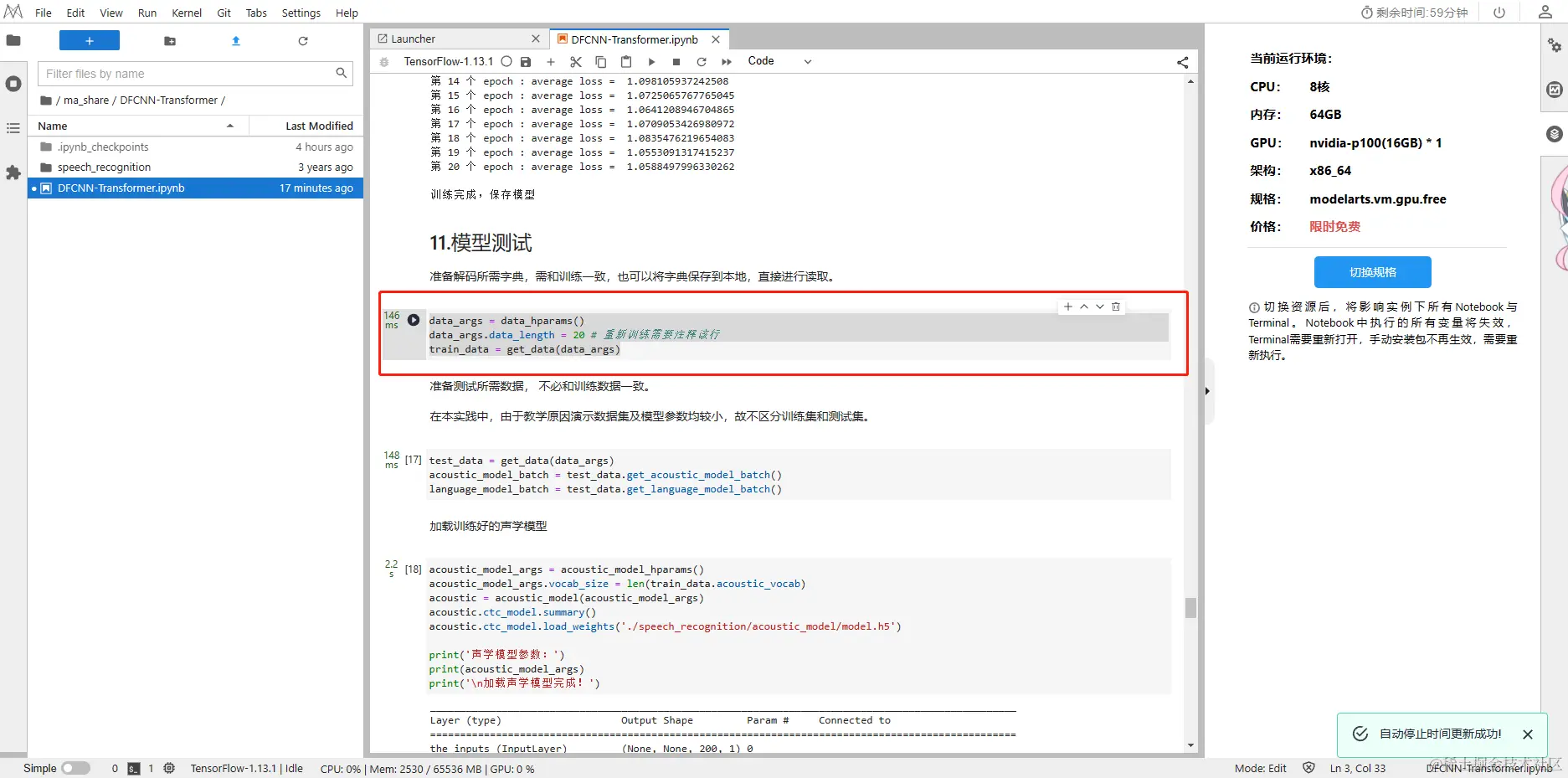Screen dimensions: 1568x778
Task: Click the blue 切换规格 button
Action: pos(1373,272)
